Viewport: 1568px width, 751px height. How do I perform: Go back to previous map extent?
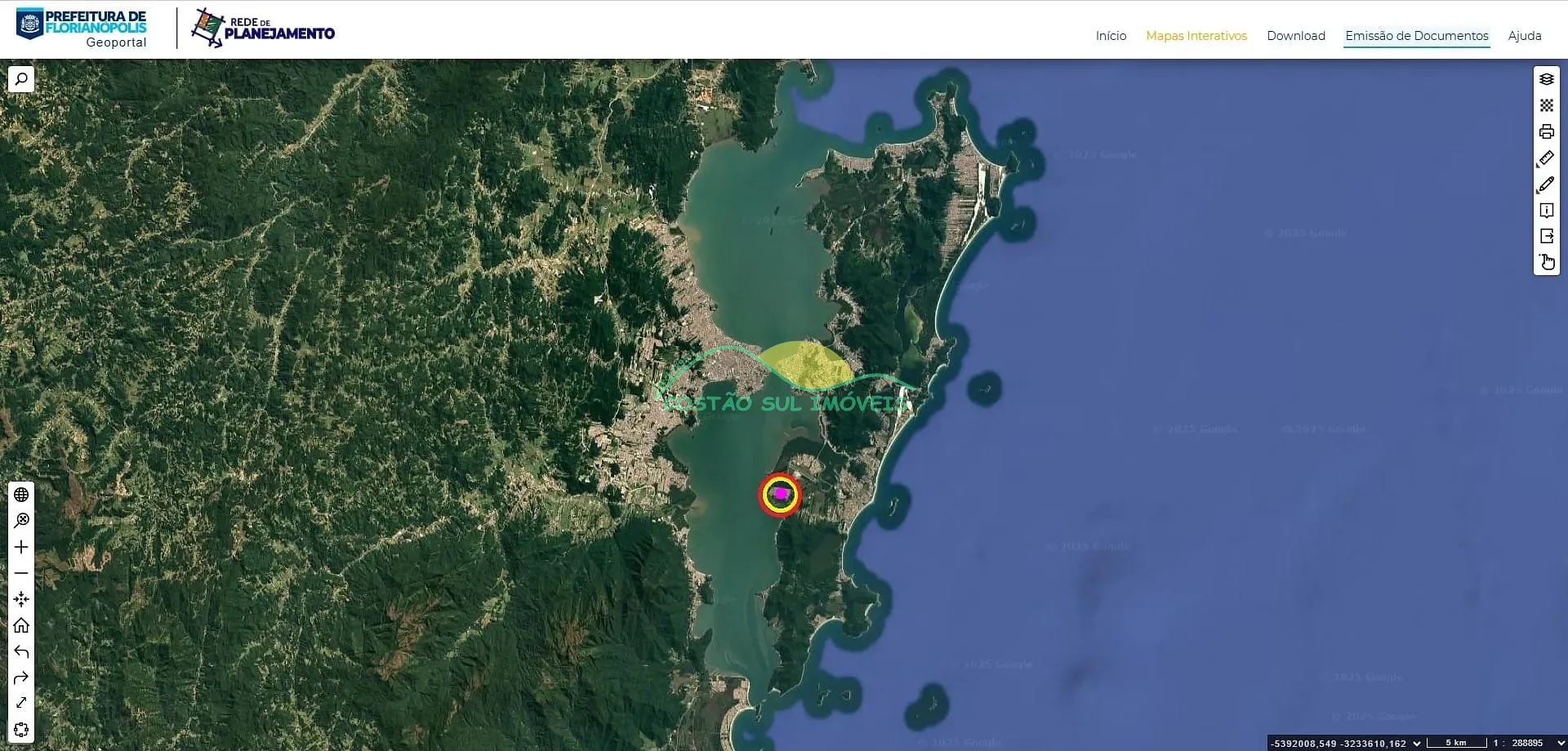click(x=21, y=651)
